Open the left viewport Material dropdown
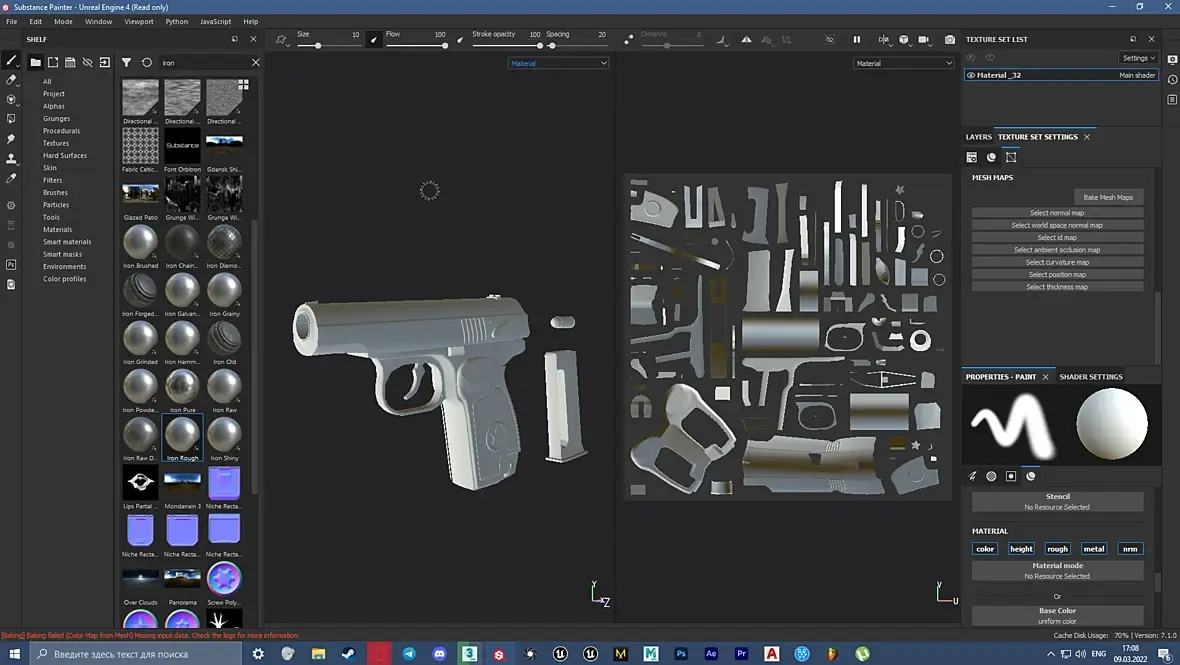This screenshot has height=665, width=1180. pos(558,63)
